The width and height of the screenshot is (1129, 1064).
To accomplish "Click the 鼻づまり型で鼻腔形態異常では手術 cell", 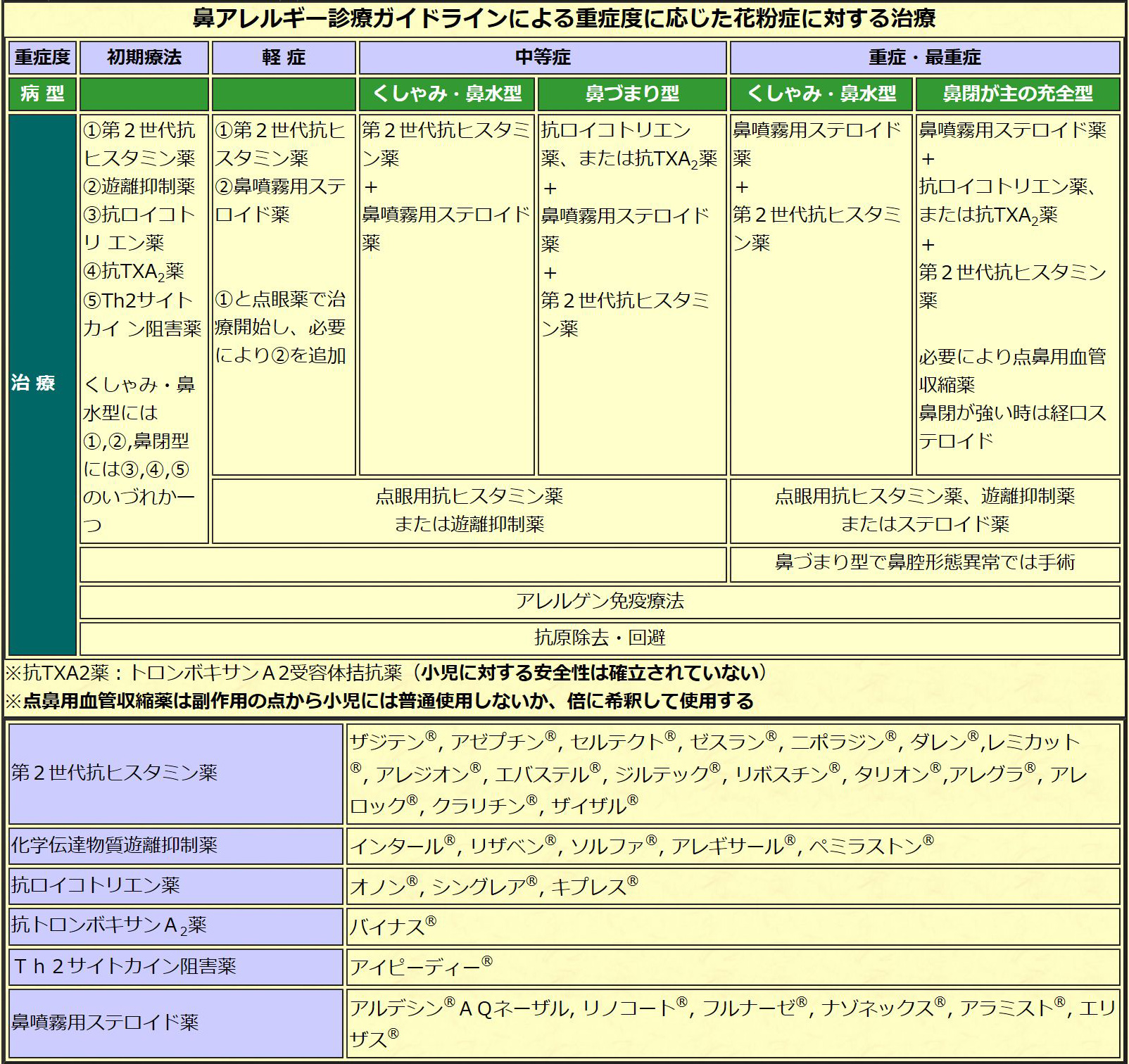I will coord(926,566).
